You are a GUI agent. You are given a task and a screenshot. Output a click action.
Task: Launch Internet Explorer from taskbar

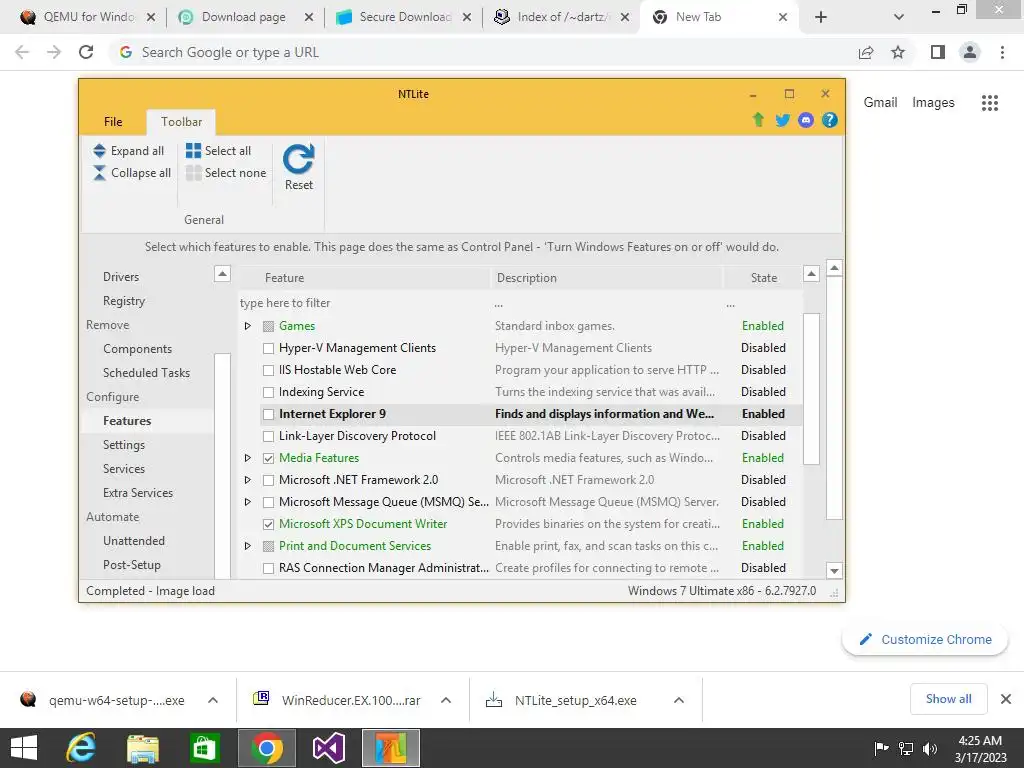pyautogui.click(x=80, y=748)
